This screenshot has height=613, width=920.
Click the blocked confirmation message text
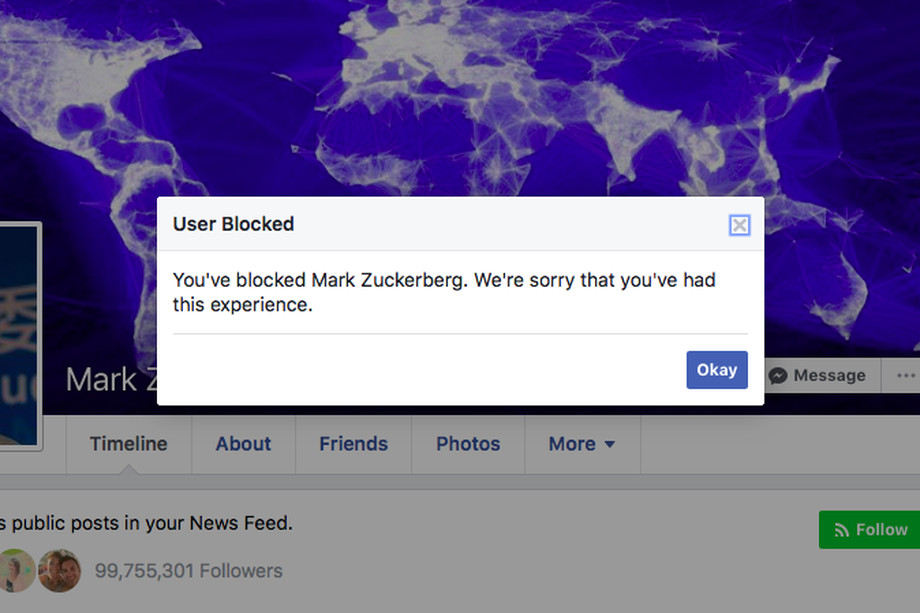click(444, 292)
